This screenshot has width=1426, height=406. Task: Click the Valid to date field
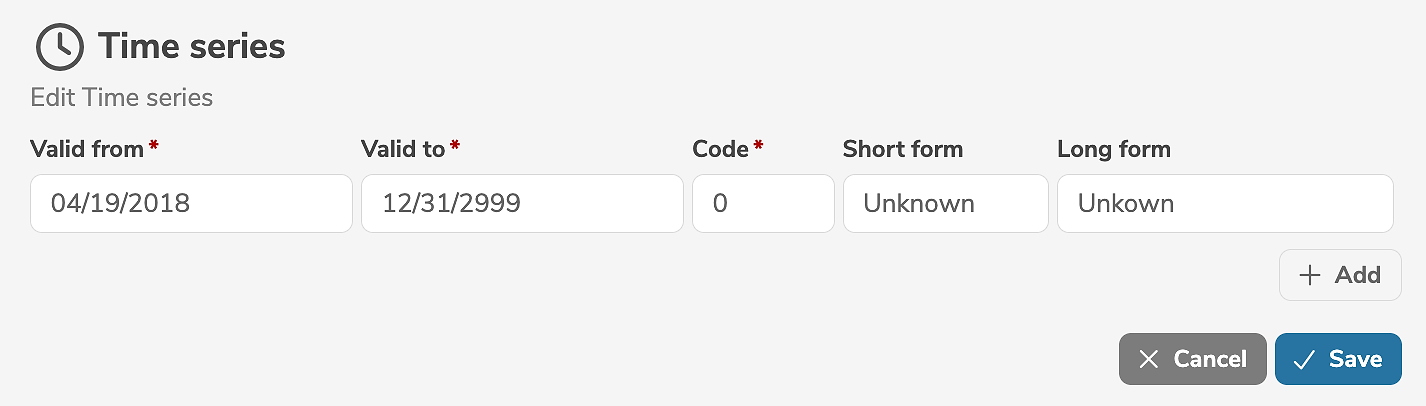tap(522, 204)
